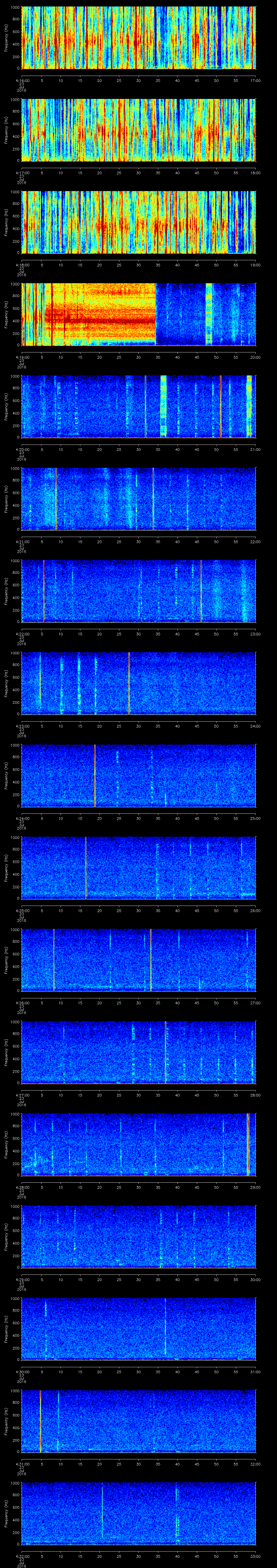Click the axis end label reading '24:00'
The height and width of the screenshot is (1568, 277).
coord(256,726)
